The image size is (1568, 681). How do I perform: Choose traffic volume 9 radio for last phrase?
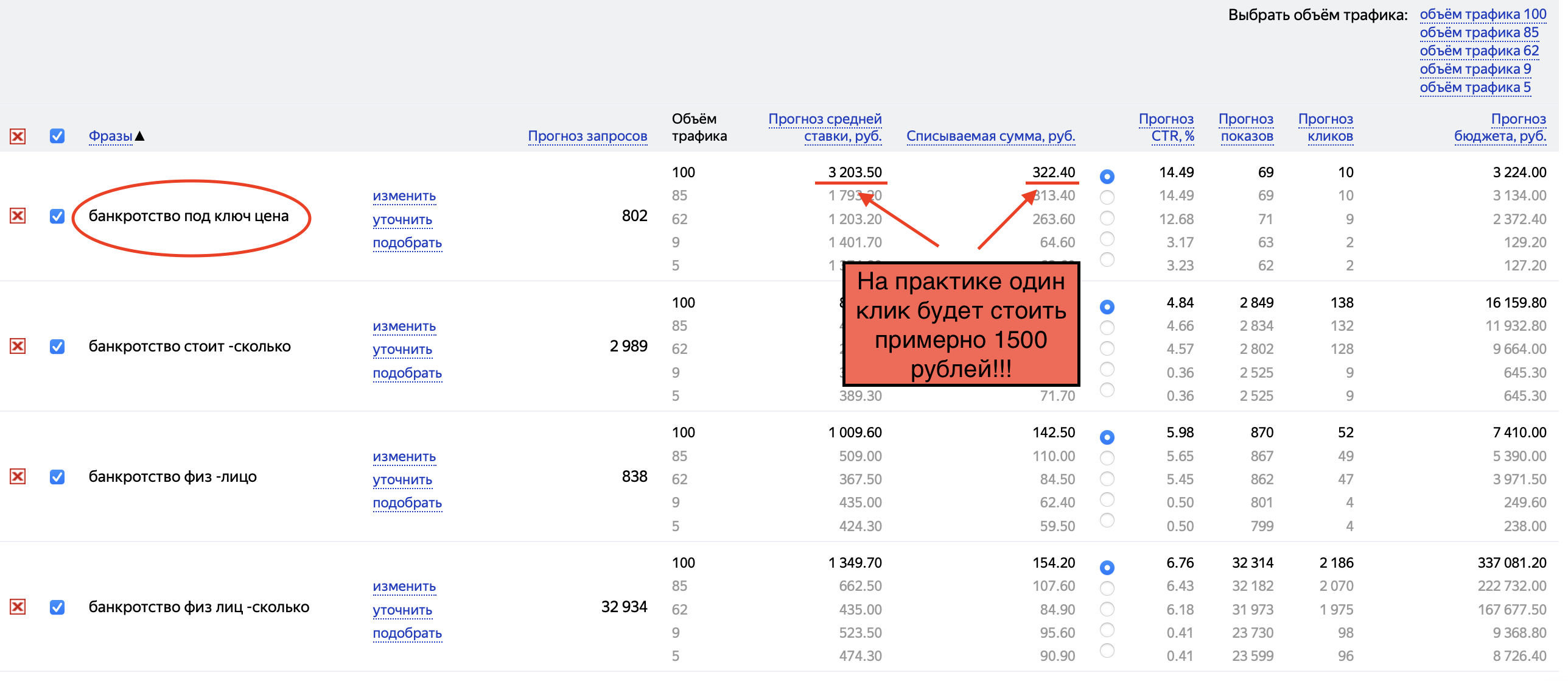(1107, 630)
